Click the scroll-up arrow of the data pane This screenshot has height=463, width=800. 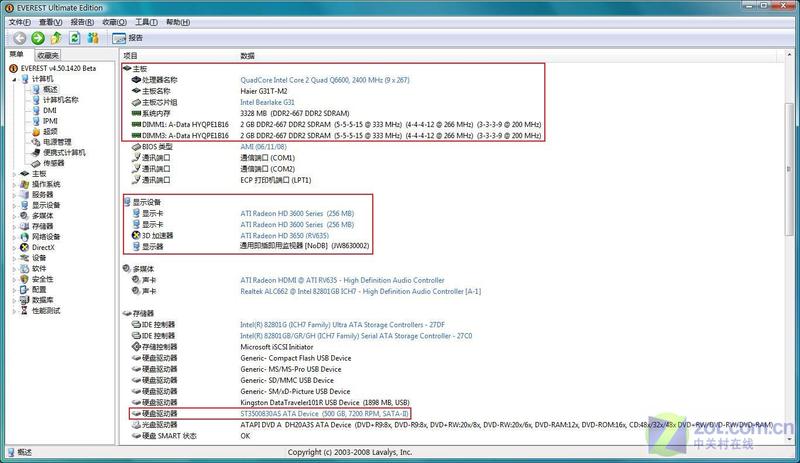tap(789, 55)
